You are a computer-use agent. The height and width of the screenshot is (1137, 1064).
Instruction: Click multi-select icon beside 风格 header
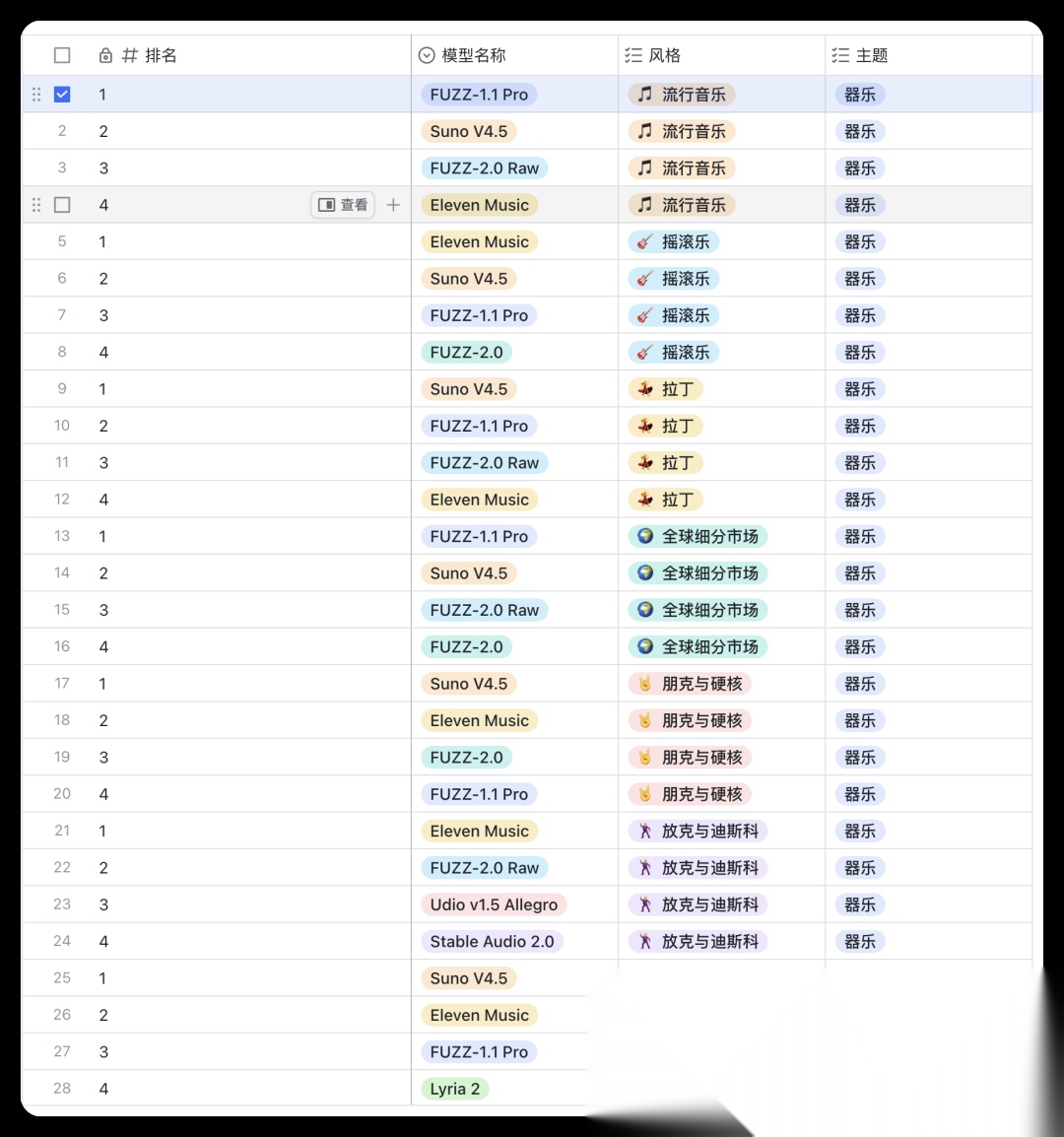click(x=633, y=55)
